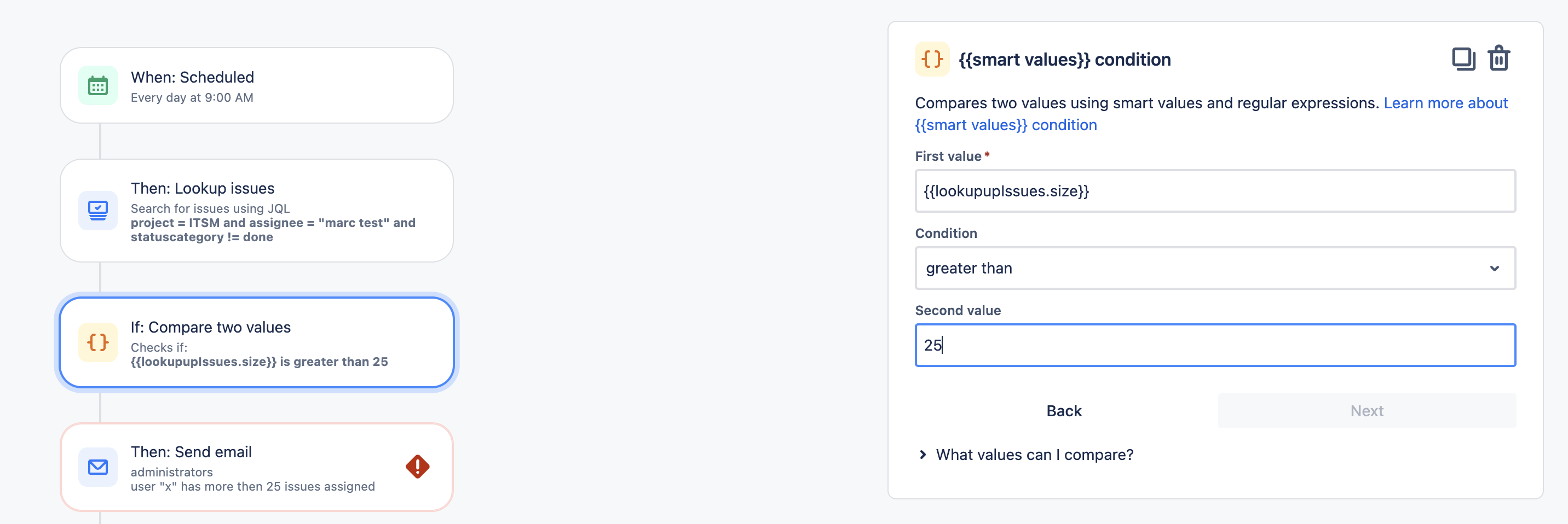Click the calendar icon on the Scheduled trigger
This screenshot has height=524, width=1568.
coord(97,85)
